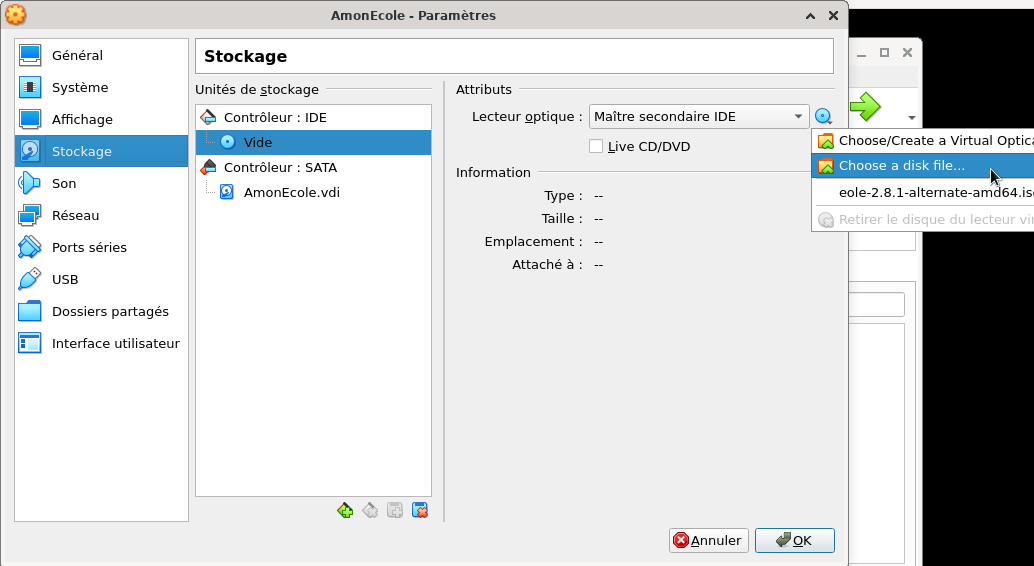Open USB settings category
The width and height of the screenshot is (1034, 566).
pyautogui.click(x=102, y=279)
